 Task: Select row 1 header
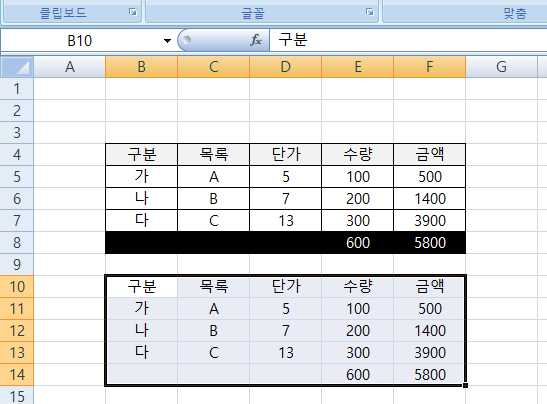click(17, 89)
